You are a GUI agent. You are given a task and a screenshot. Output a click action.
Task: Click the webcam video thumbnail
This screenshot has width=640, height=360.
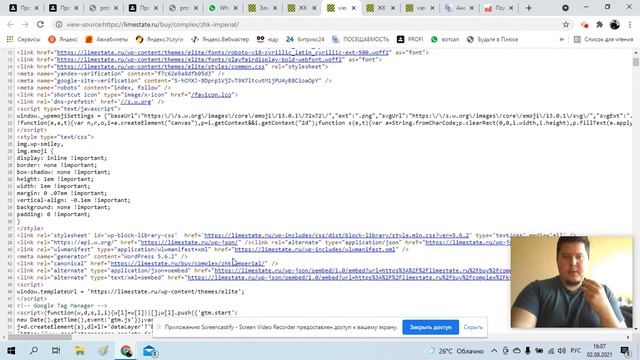571,282
